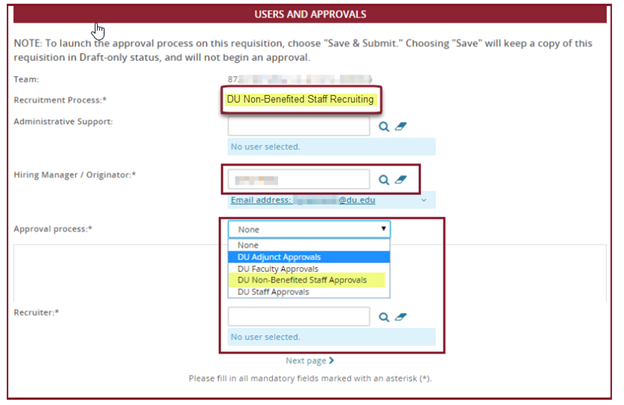Screen dimensions: 624x405
Task: Click the Recruiter input field
Action: click(x=299, y=317)
